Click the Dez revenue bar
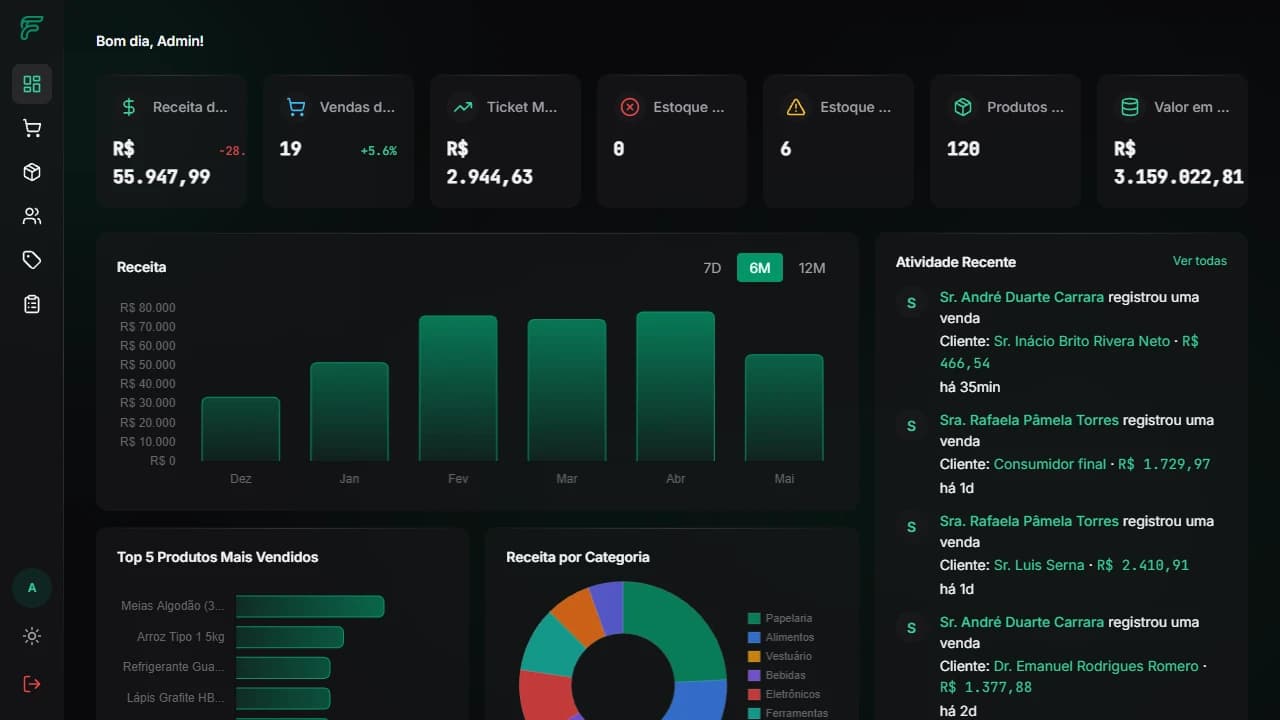 [x=241, y=429]
